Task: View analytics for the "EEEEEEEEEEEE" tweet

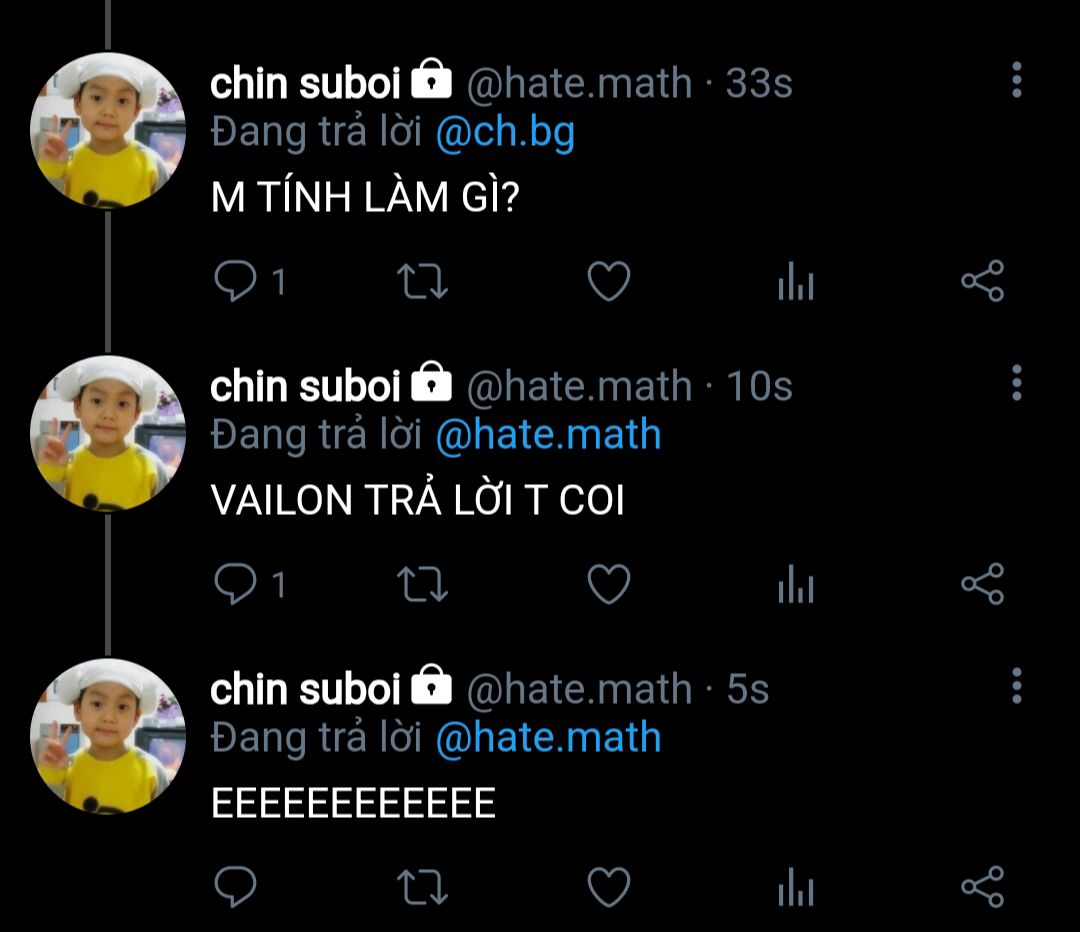Action: coord(796,887)
